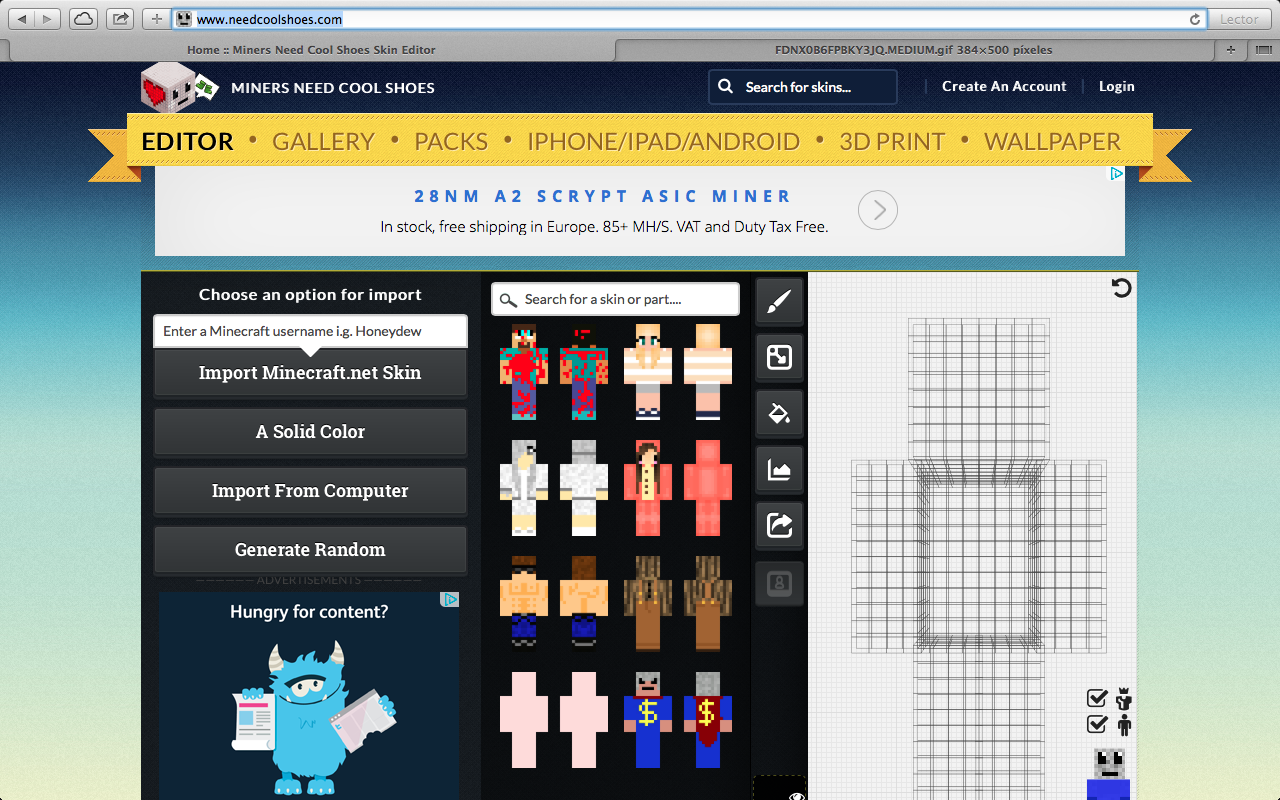Click the Safari forward arrow button
The image size is (1280, 800).
point(48,19)
